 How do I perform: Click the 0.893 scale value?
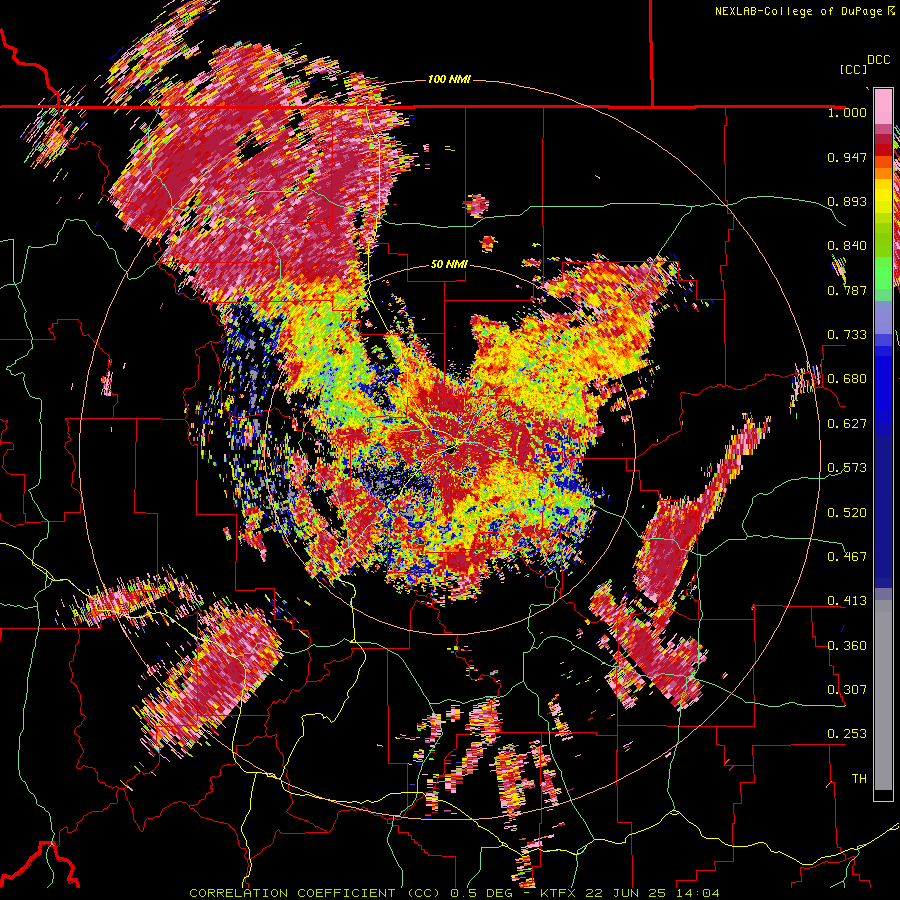pyautogui.click(x=847, y=201)
